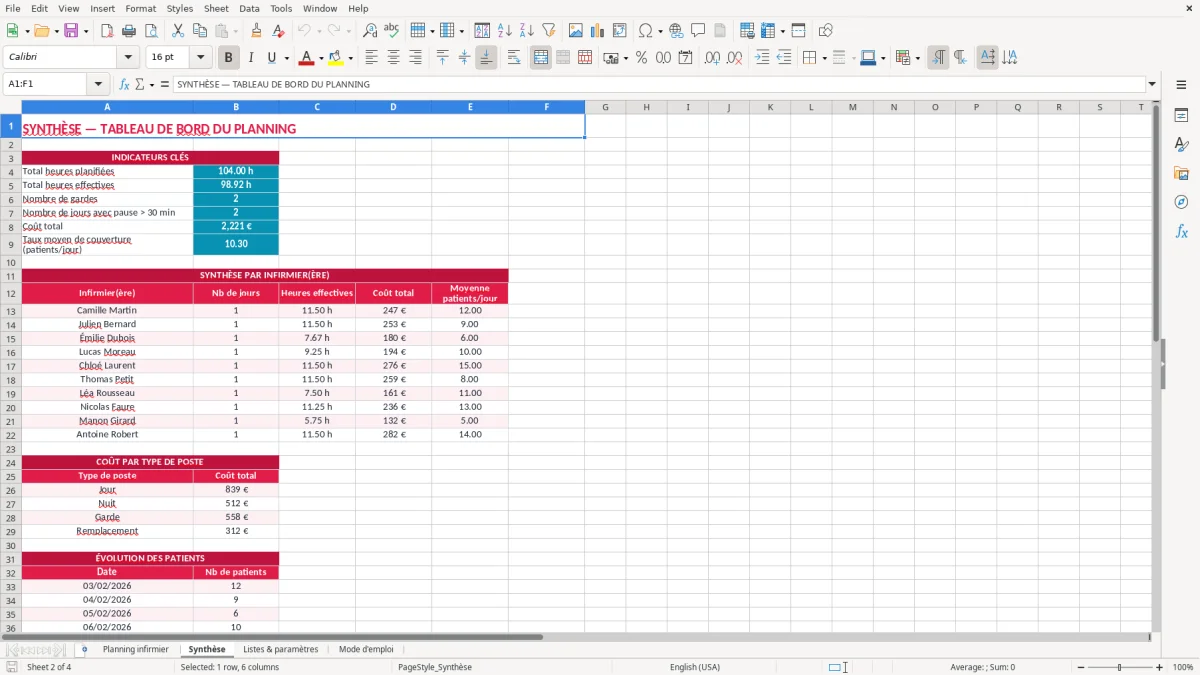Cut the selection with scissors icon

tap(178, 31)
